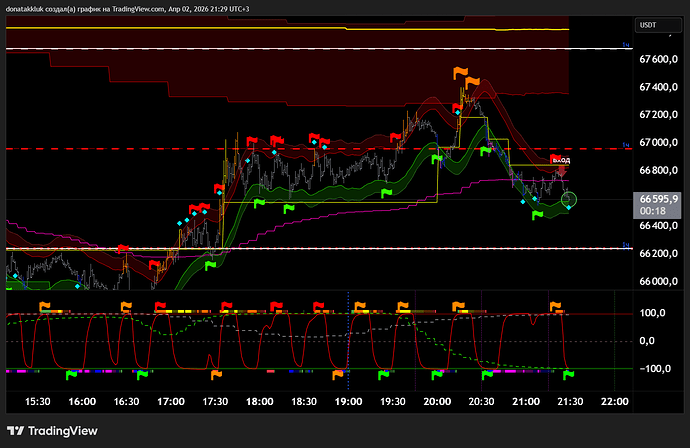The width and height of the screenshot is (690, 448).
Task: Click the 15:30 time axis label
Action: coord(37,402)
